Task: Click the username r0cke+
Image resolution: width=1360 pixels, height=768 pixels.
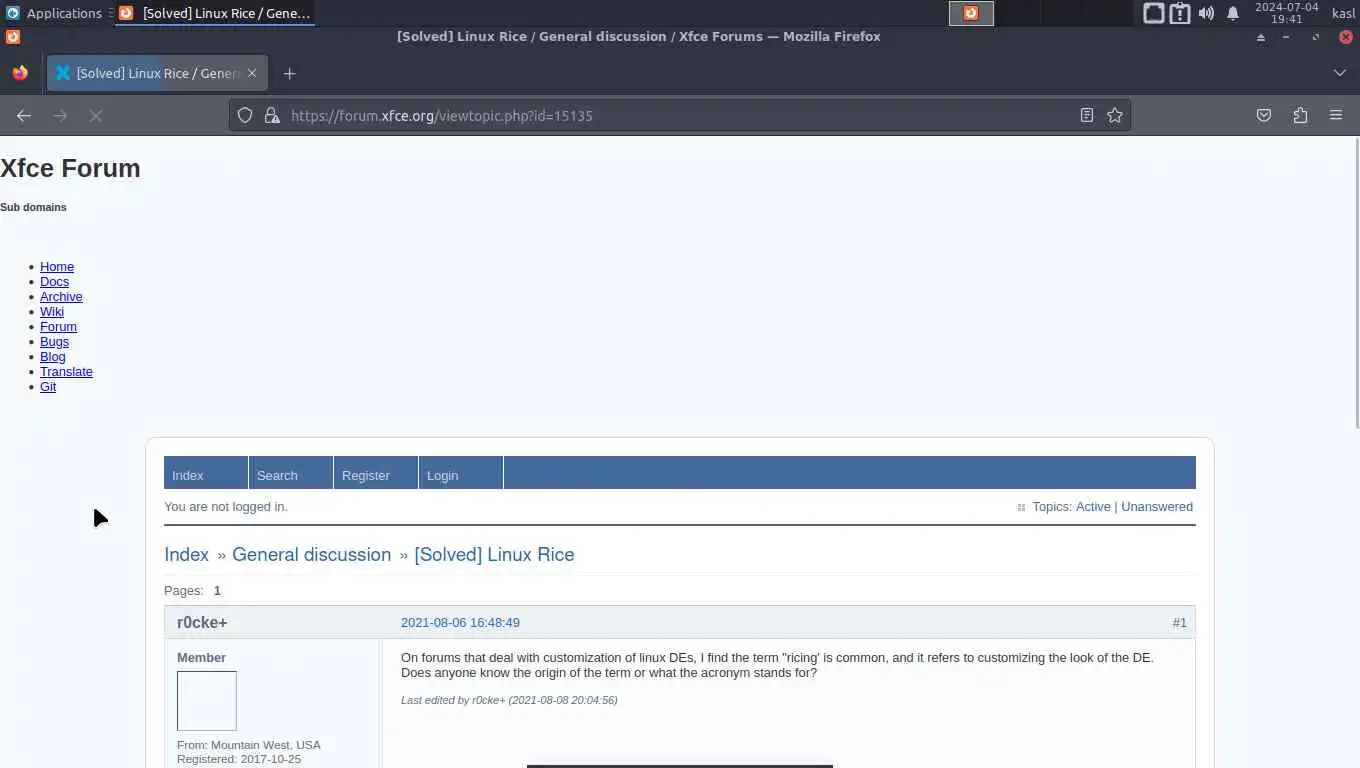Action: [x=202, y=623]
